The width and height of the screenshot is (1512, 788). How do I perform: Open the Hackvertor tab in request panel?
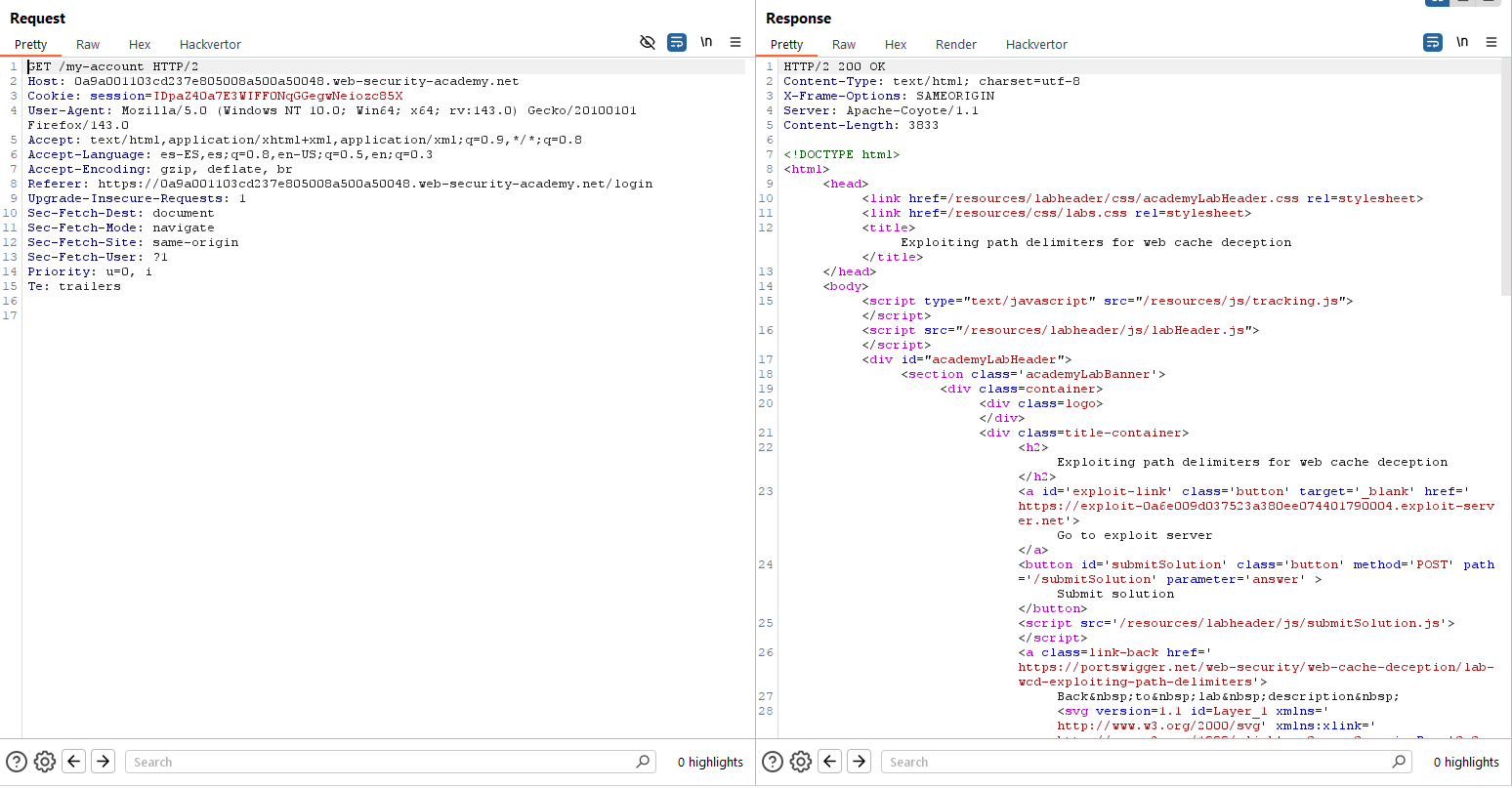pyautogui.click(x=210, y=44)
